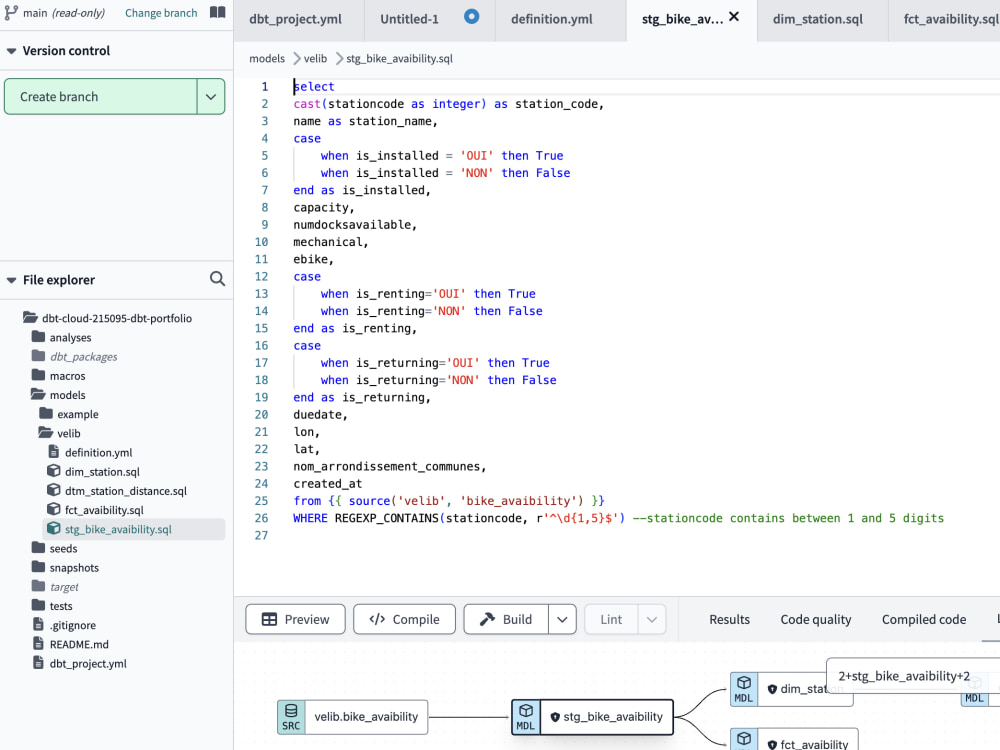Click the cube icon beside dtm_station_distance.sql
The height and width of the screenshot is (750, 1000).
(54, 490)
